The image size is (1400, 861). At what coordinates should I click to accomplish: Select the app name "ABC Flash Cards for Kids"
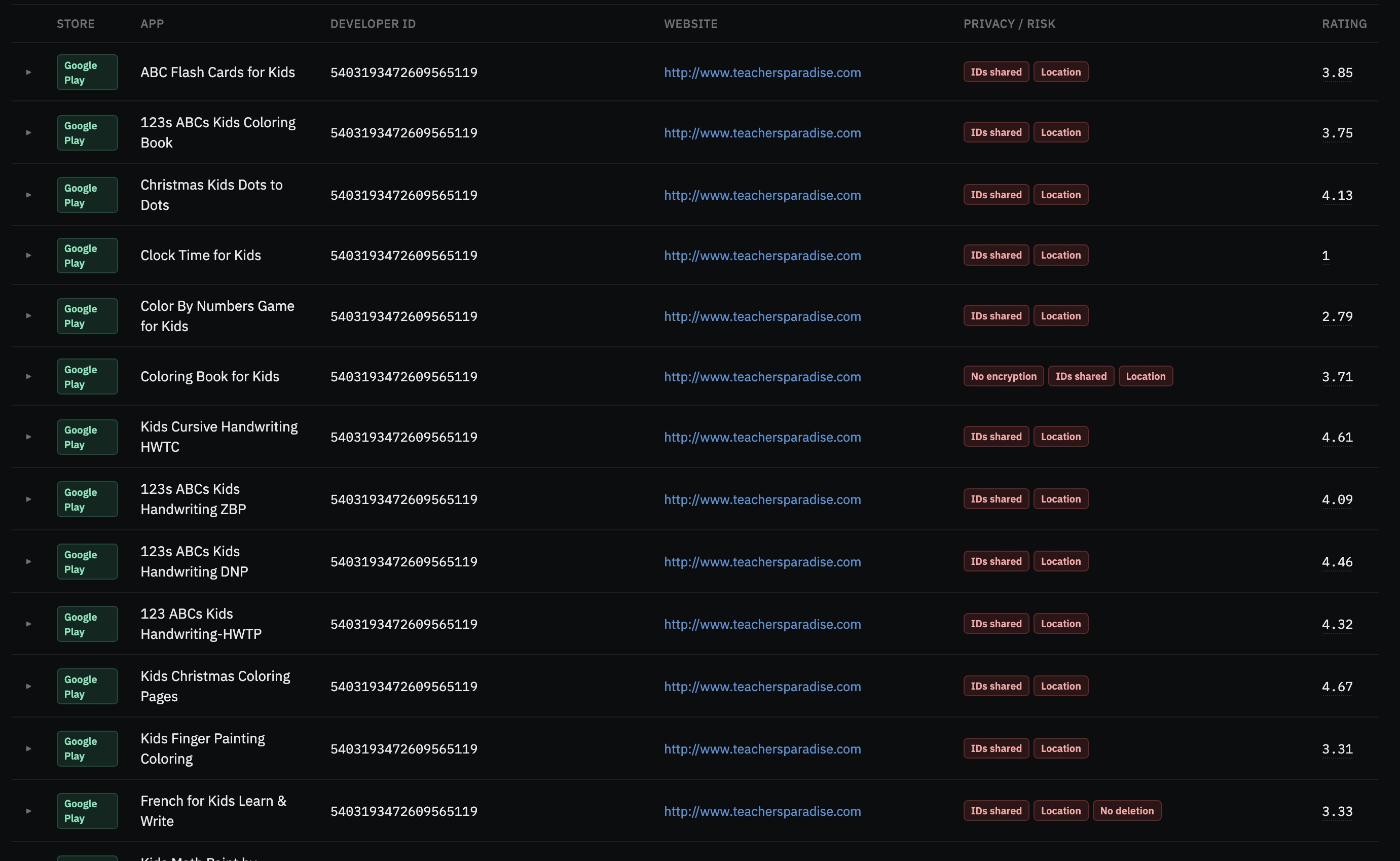point(217,73)
